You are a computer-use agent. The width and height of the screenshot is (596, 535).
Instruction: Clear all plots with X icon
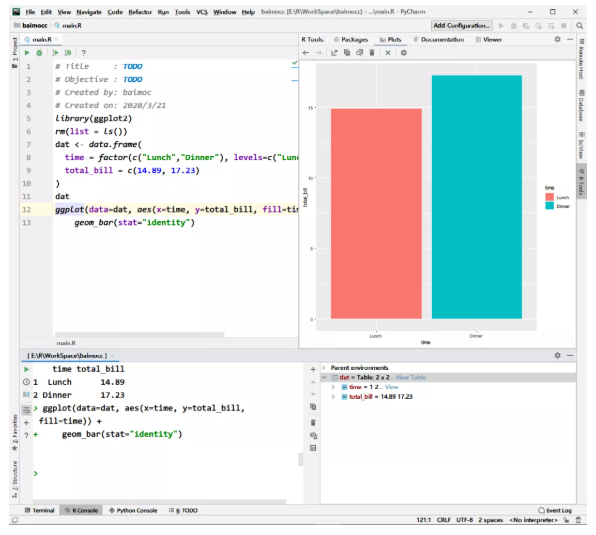388,53
